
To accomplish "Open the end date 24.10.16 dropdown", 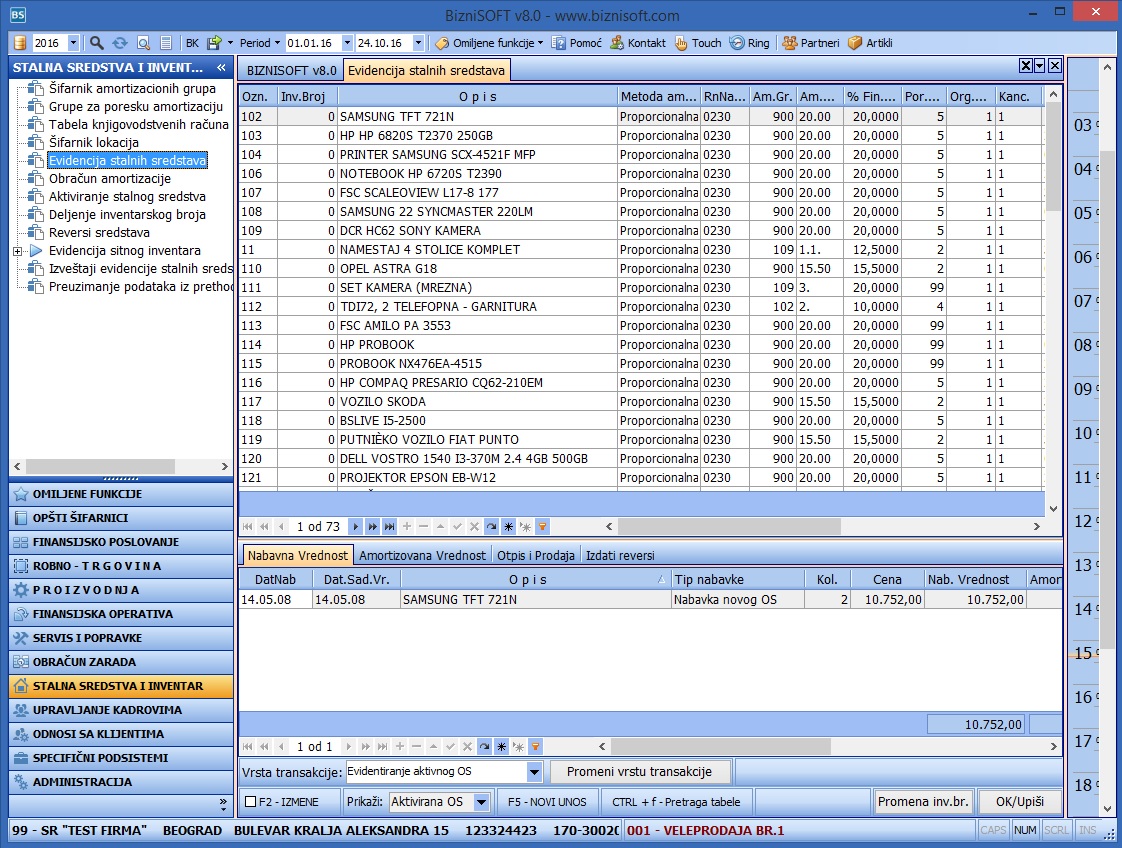I will (x=419, y=43).
